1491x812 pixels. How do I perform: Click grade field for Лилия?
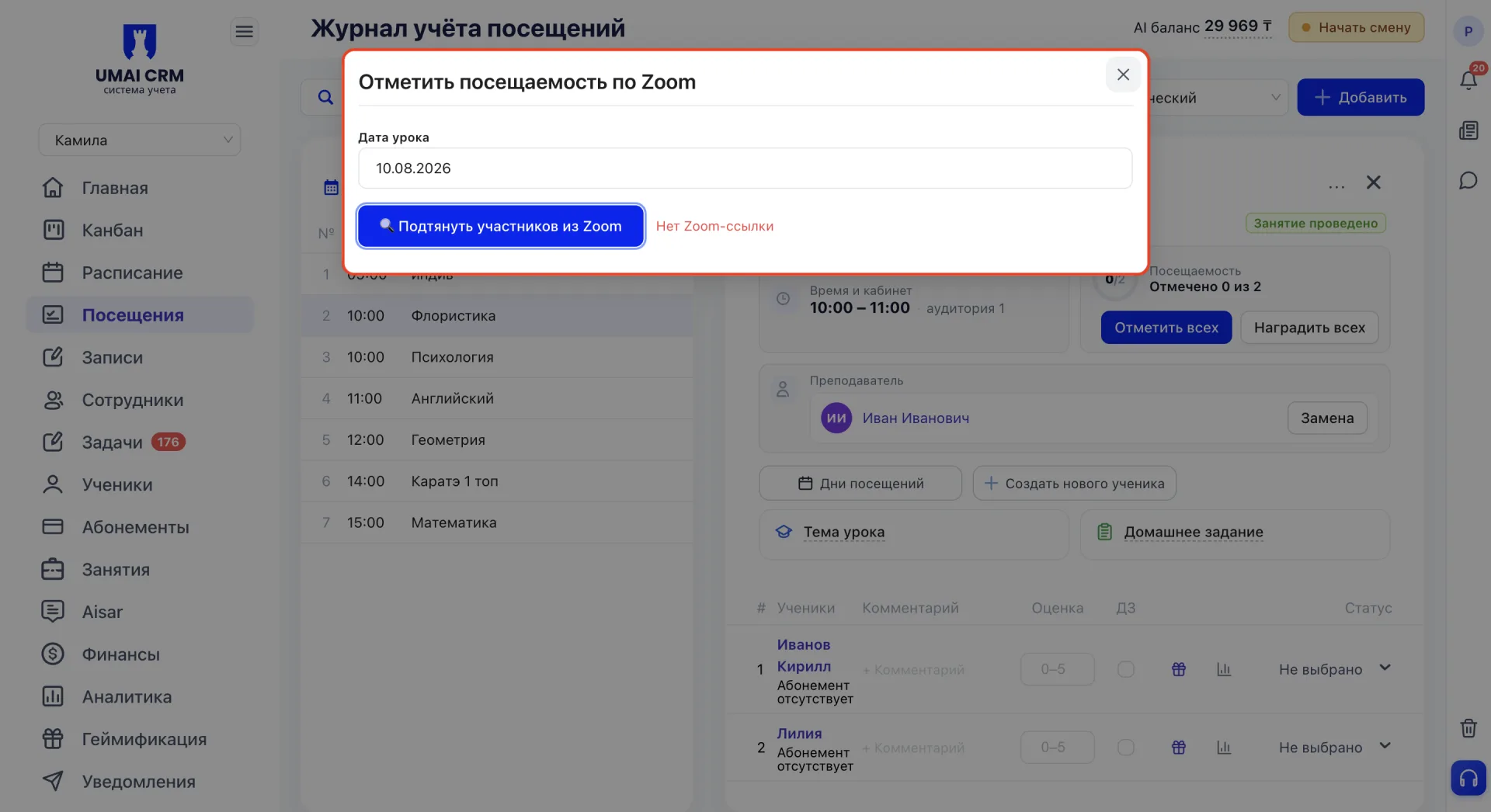tap(1058, 748)
